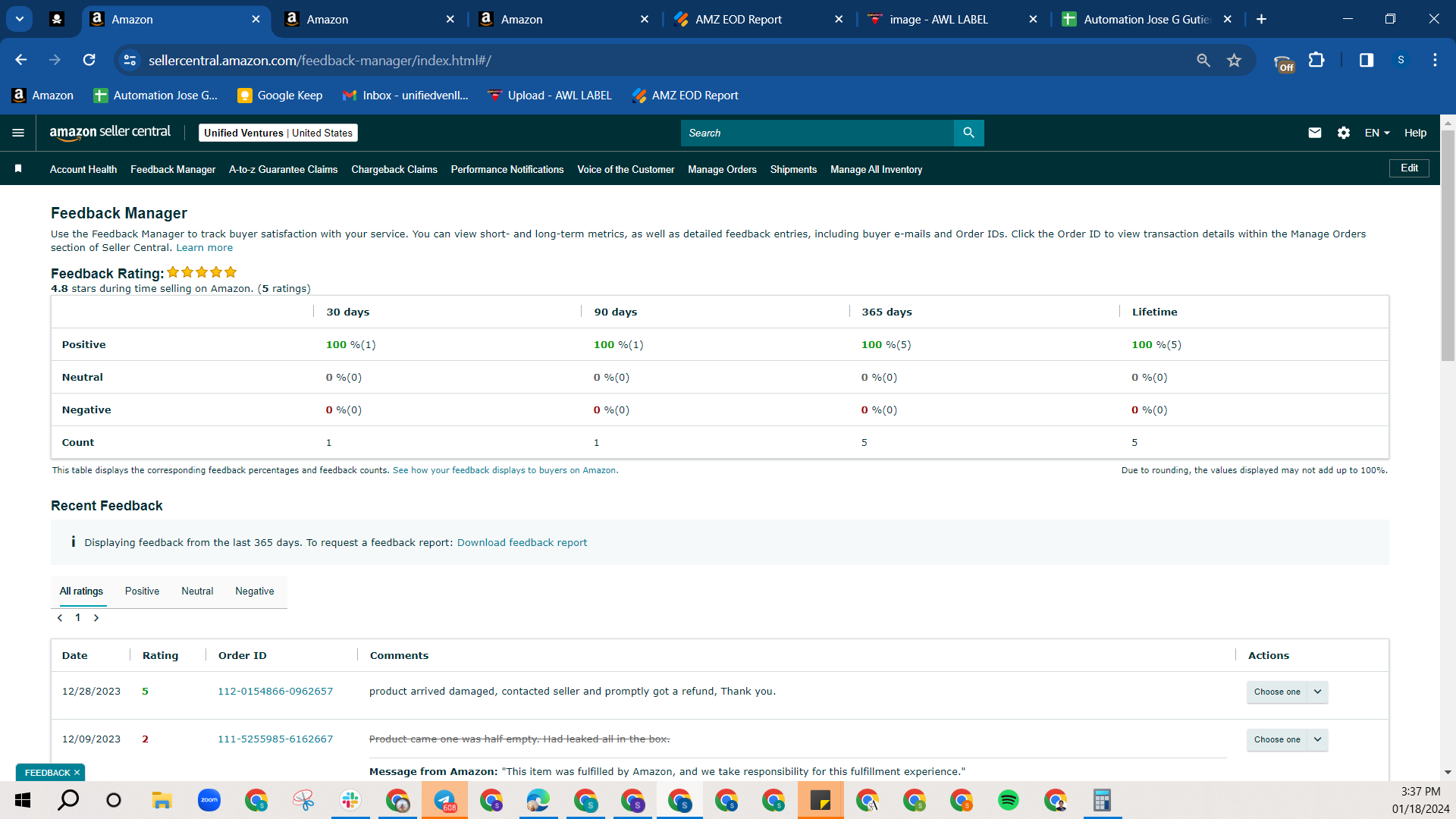The image size is (1456, 819).
Task: Open Manage Orders in the nav bar
Action: [x=722, y=169]
